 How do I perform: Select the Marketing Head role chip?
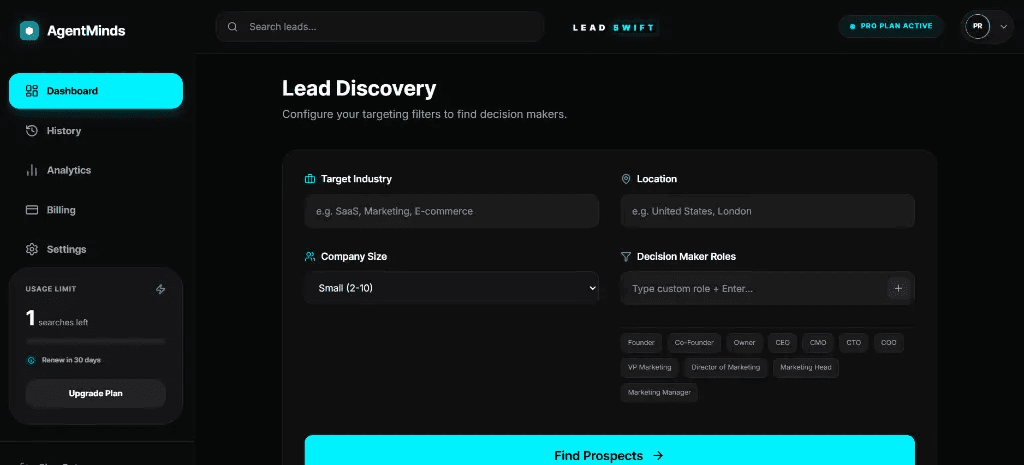(x=806, y=368)
